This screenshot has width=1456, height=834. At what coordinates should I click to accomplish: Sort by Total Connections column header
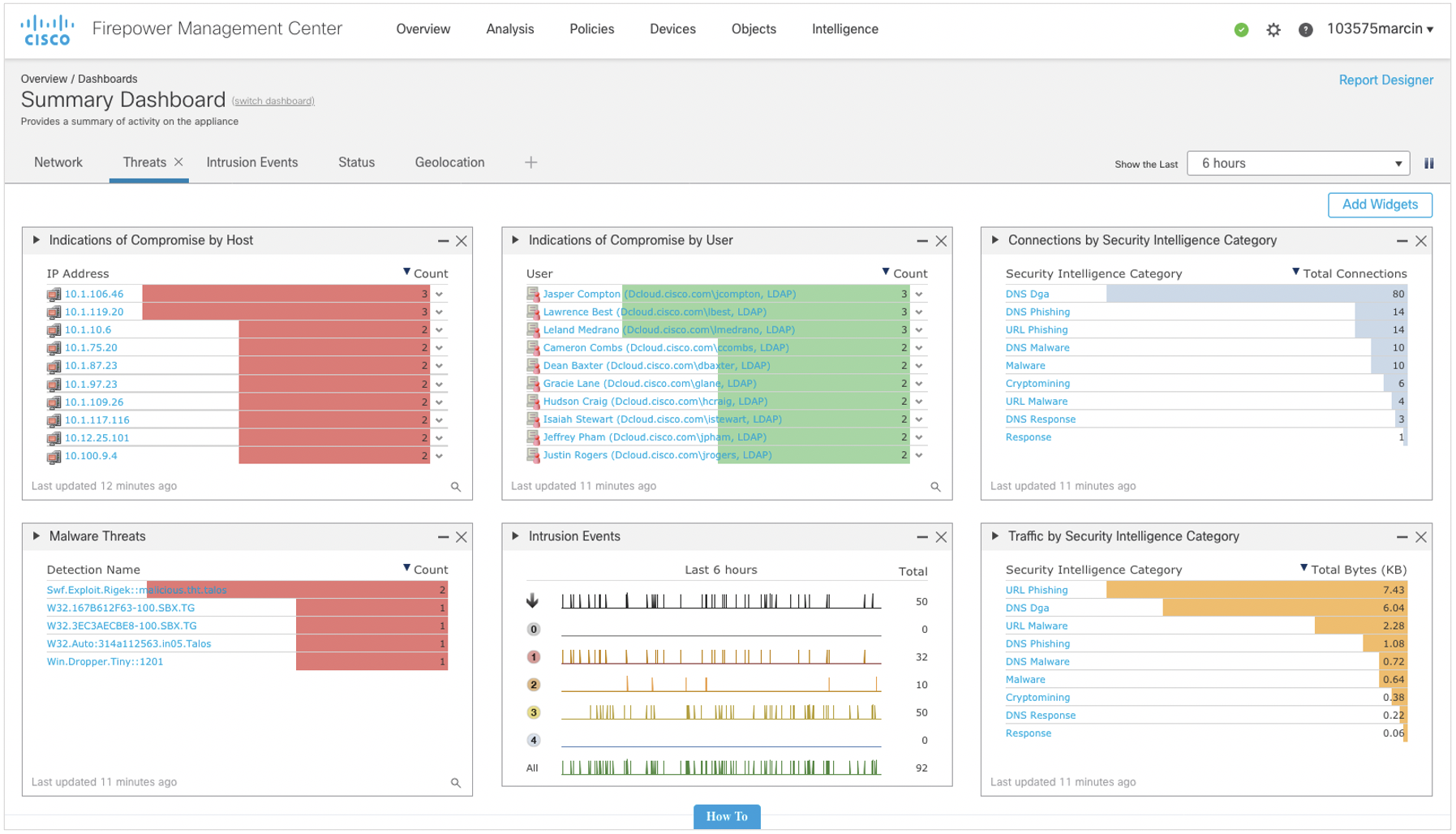[x=1350, y=273]
